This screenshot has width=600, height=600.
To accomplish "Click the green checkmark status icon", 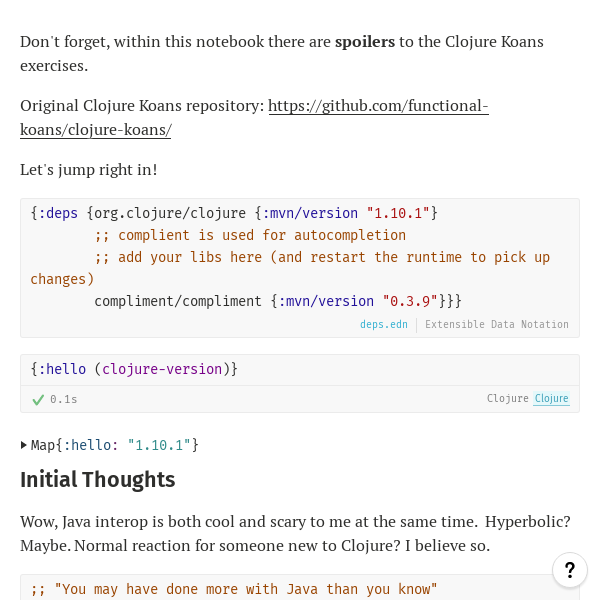I will tap(38, 399).
